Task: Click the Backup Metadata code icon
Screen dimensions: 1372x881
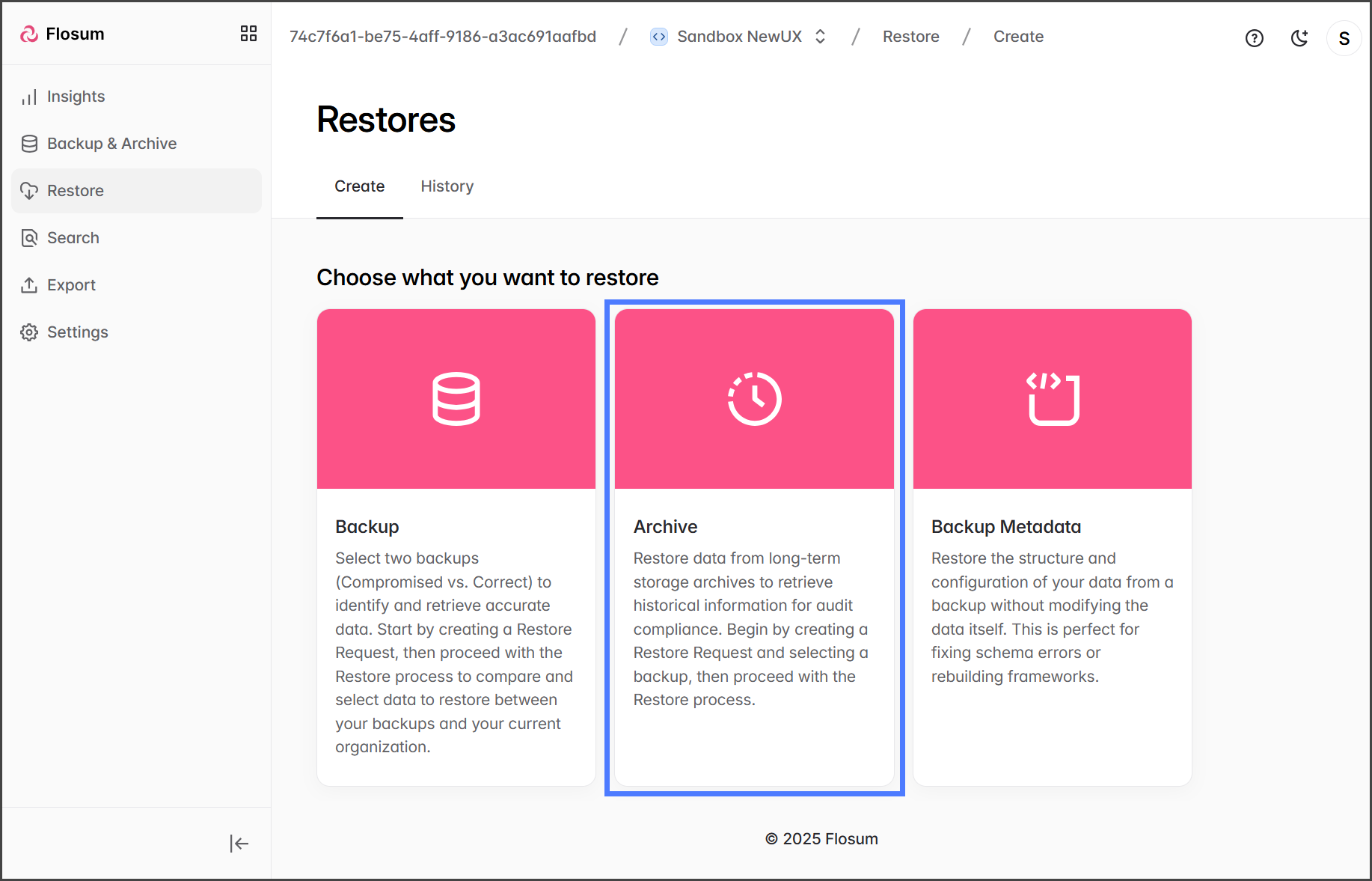Action: 1053,399
